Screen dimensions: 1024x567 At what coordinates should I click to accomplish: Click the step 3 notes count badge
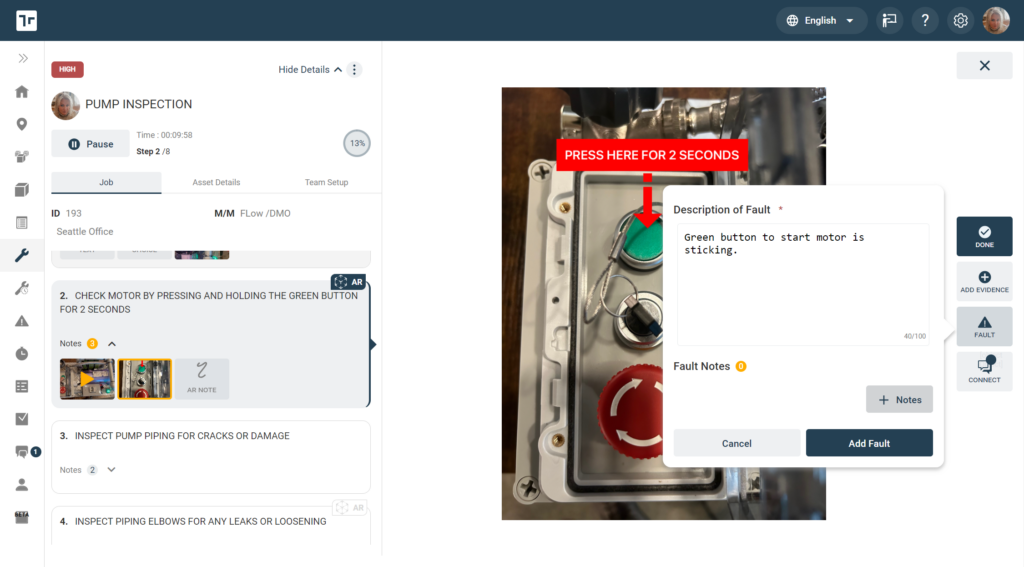93,470
